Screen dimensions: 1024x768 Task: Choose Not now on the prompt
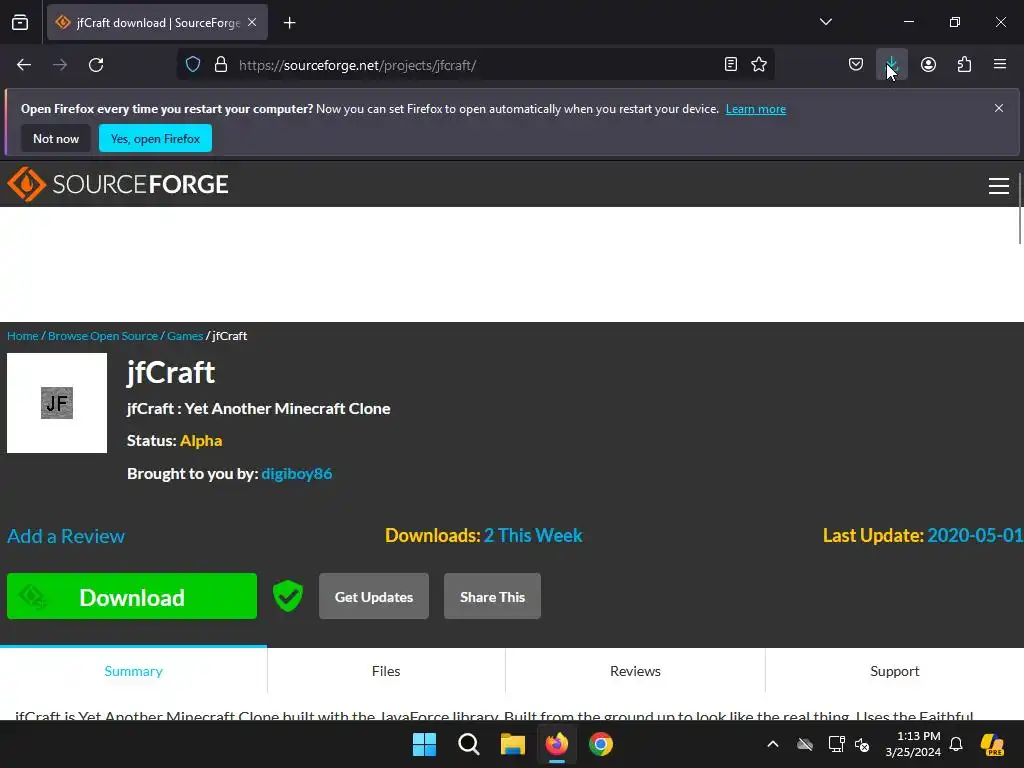coord(56,138)
